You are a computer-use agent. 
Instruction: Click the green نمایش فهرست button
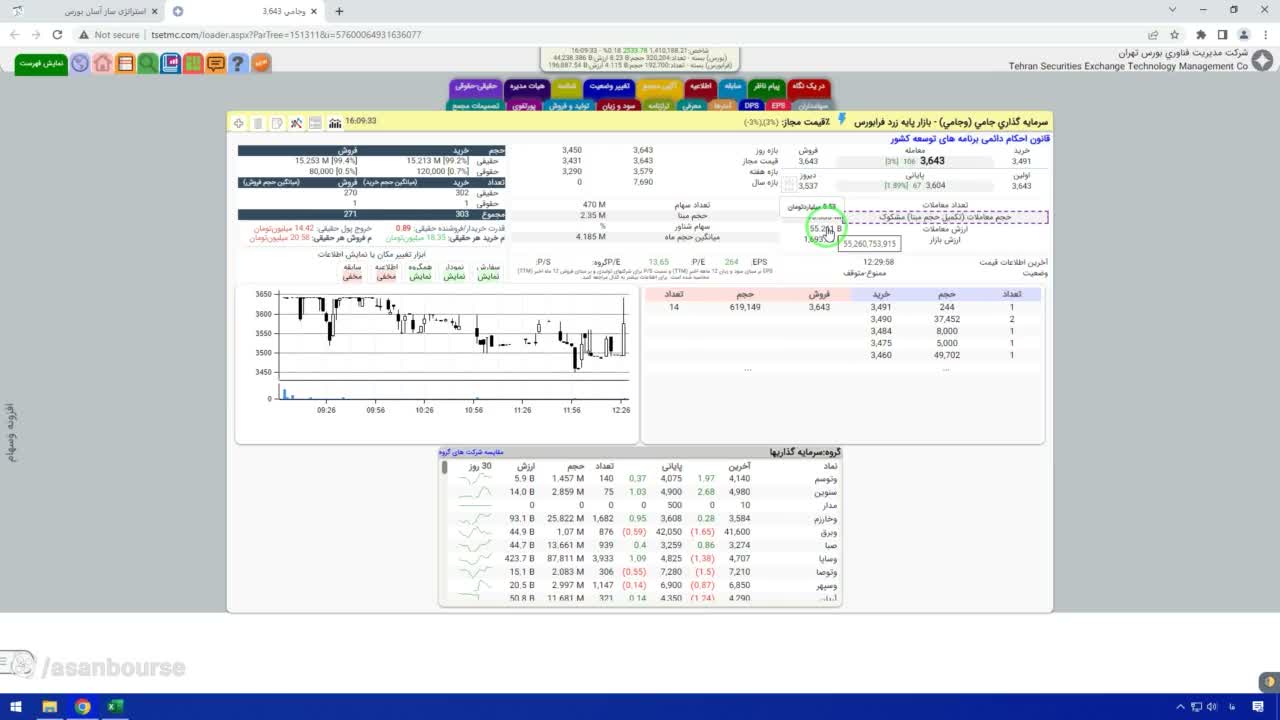point(41,63)
